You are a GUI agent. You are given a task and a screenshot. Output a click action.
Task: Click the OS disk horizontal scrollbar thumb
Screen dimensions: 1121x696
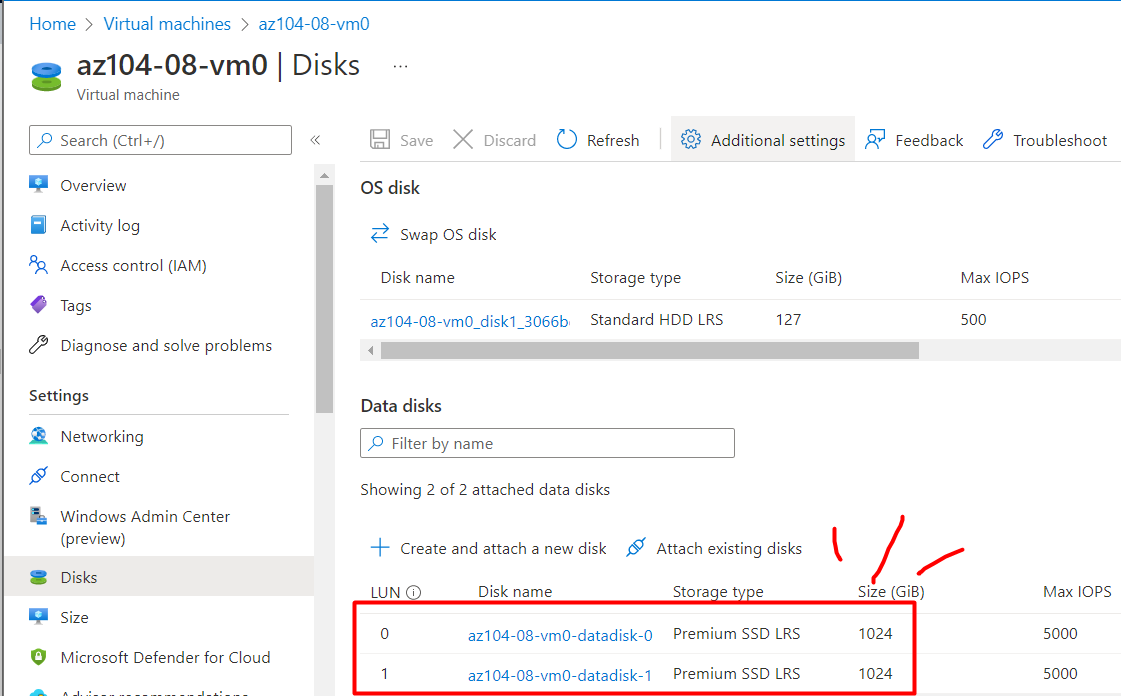click(650, 350)
